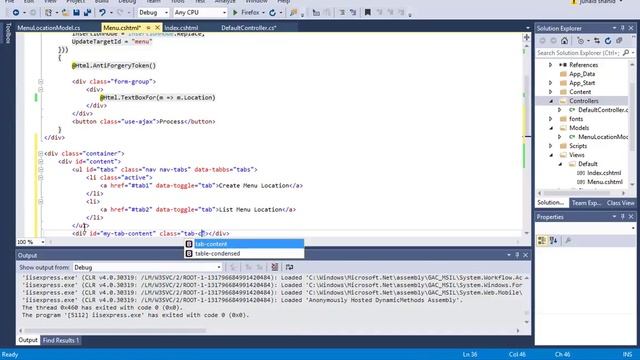Viewport: 640px width, 360px height.
Task: Toggle auto-hide pin on Output panel
Action: pyautogui.click(x=517, y=255)
